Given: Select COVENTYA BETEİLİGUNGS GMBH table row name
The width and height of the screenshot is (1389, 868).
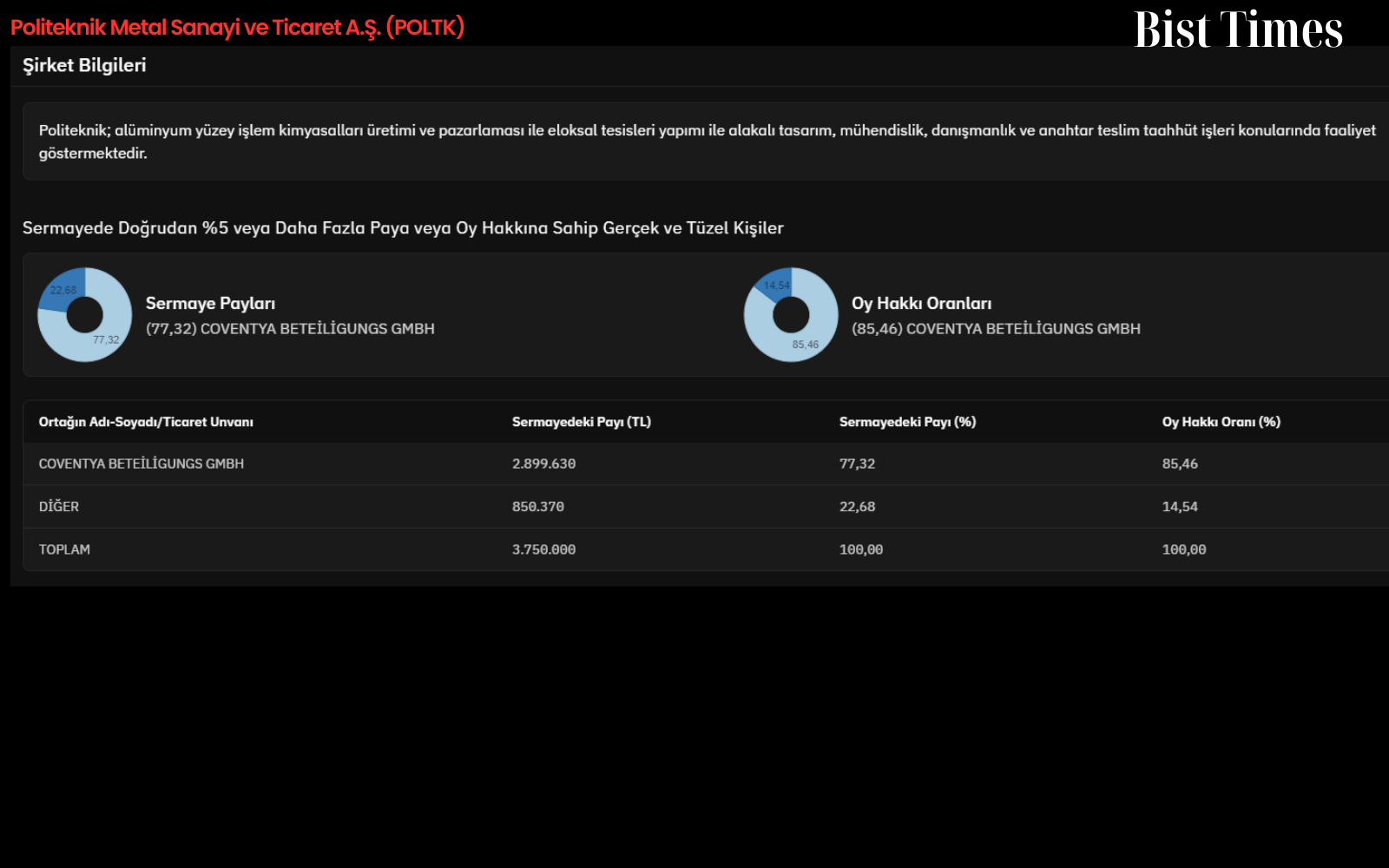Looking at the screenshot, I should 142,464.
